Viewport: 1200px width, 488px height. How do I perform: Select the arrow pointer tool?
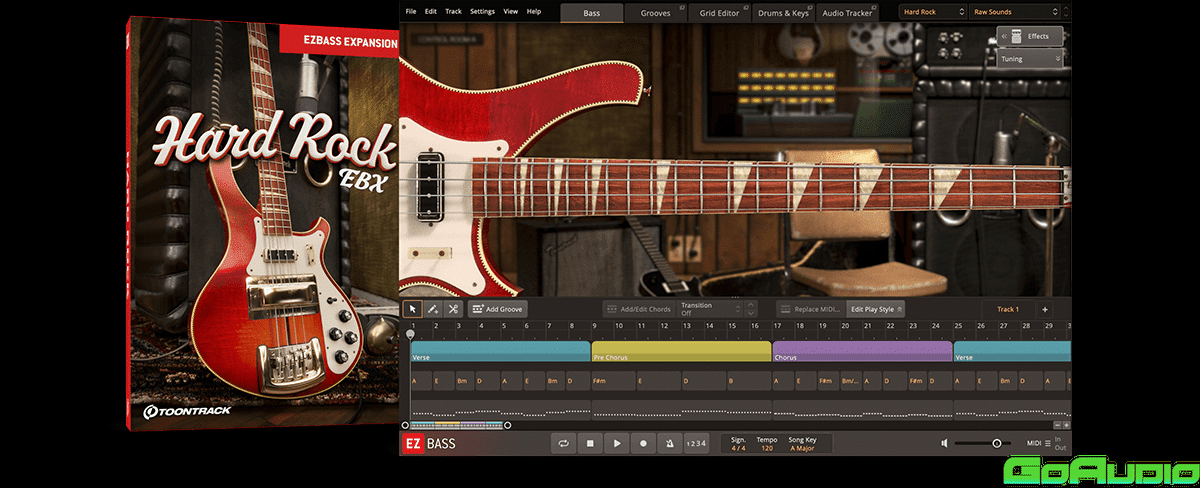[413, 309]
